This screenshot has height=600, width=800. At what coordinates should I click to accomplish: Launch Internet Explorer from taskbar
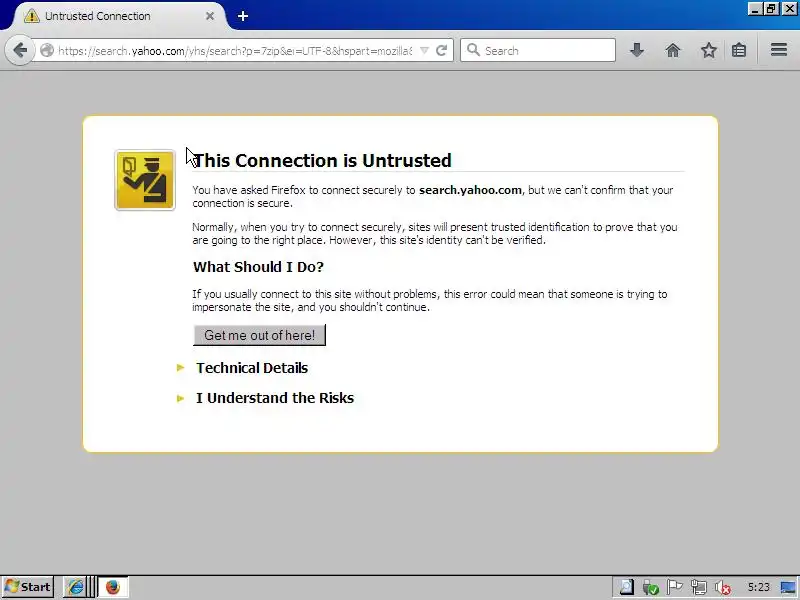76,587
